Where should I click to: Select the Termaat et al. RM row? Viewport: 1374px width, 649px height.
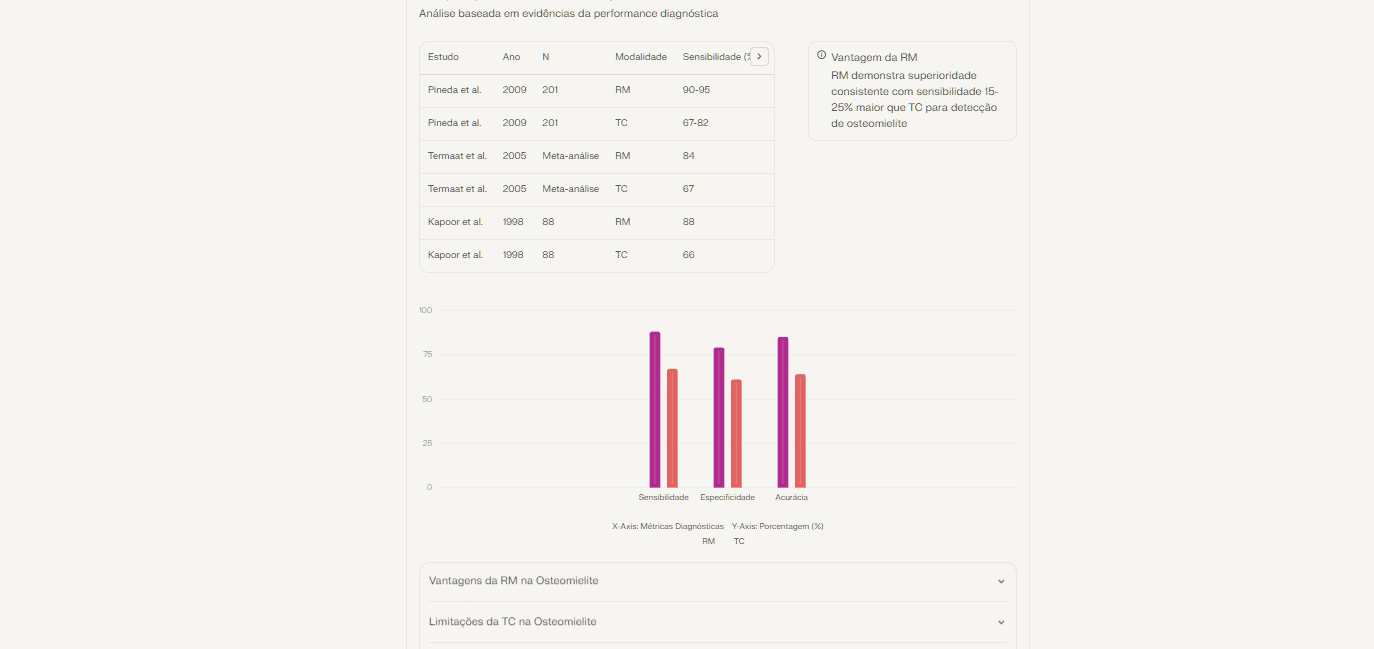point(596,156)
